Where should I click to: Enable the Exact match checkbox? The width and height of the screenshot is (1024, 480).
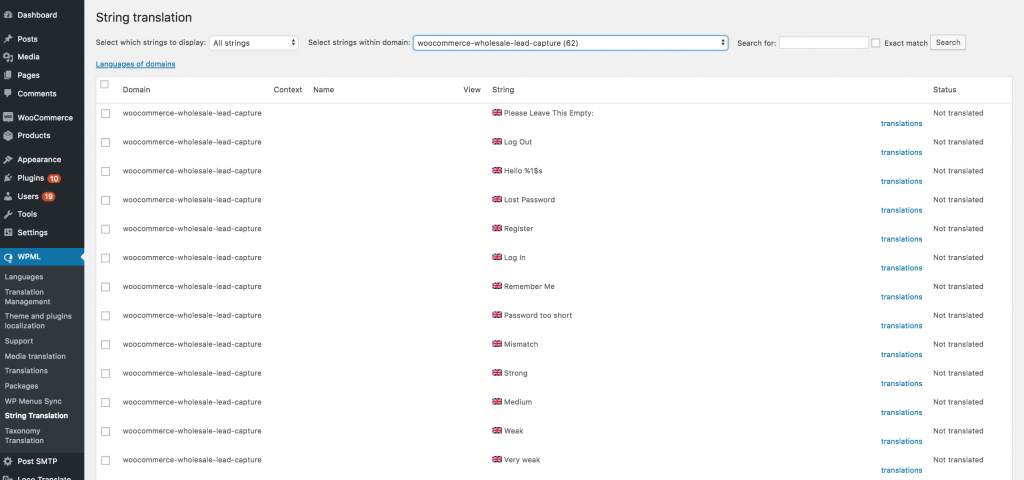876,43
